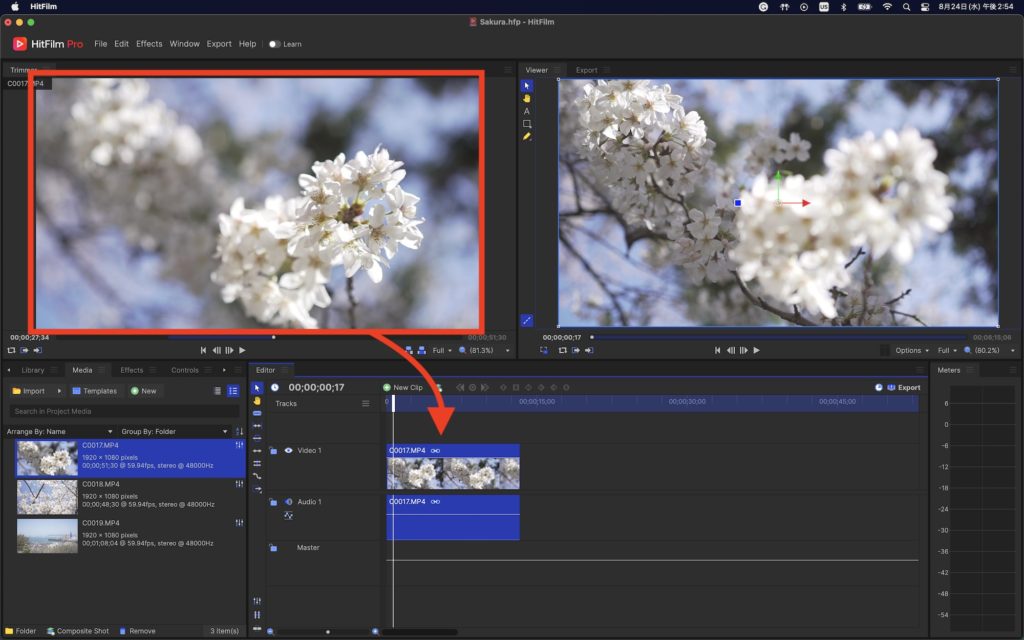The width and height of the screenshot is (1024, 640).
Task: Select the Hand tool in the Viewer
Action: pyautogui.click(x=527, y=98)
